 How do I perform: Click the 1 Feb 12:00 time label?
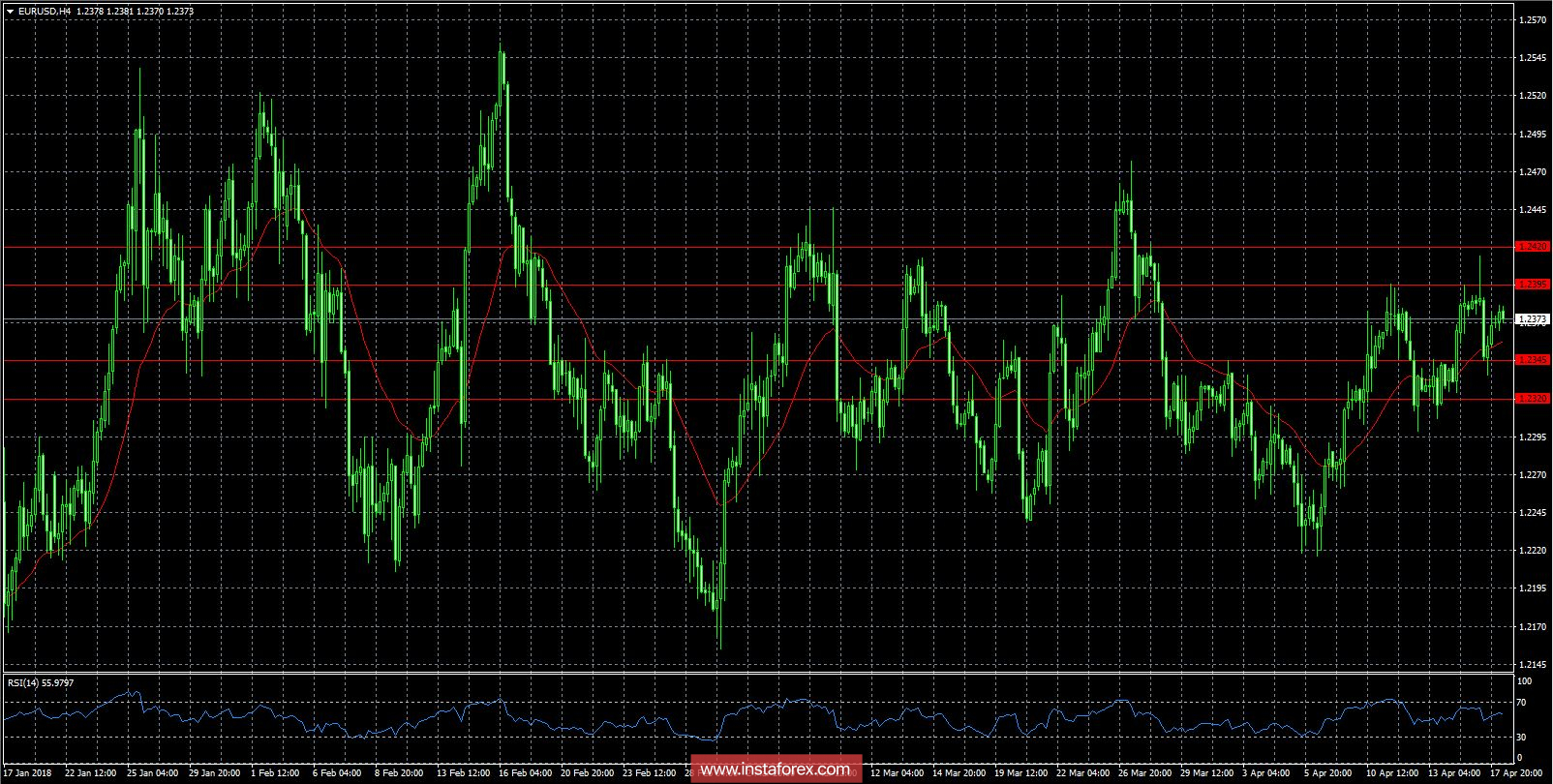coord(276,773)
